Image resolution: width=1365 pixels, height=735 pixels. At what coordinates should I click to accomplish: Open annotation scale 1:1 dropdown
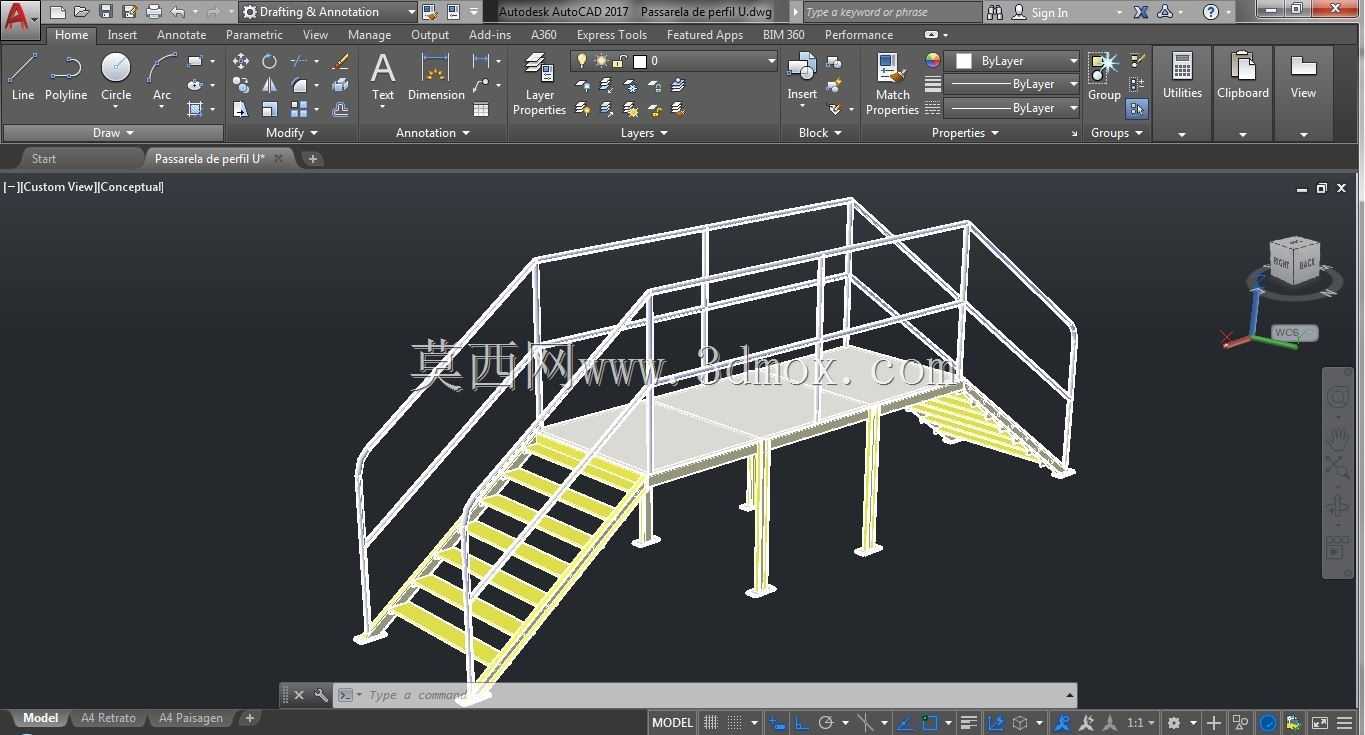click(1141, 722)
